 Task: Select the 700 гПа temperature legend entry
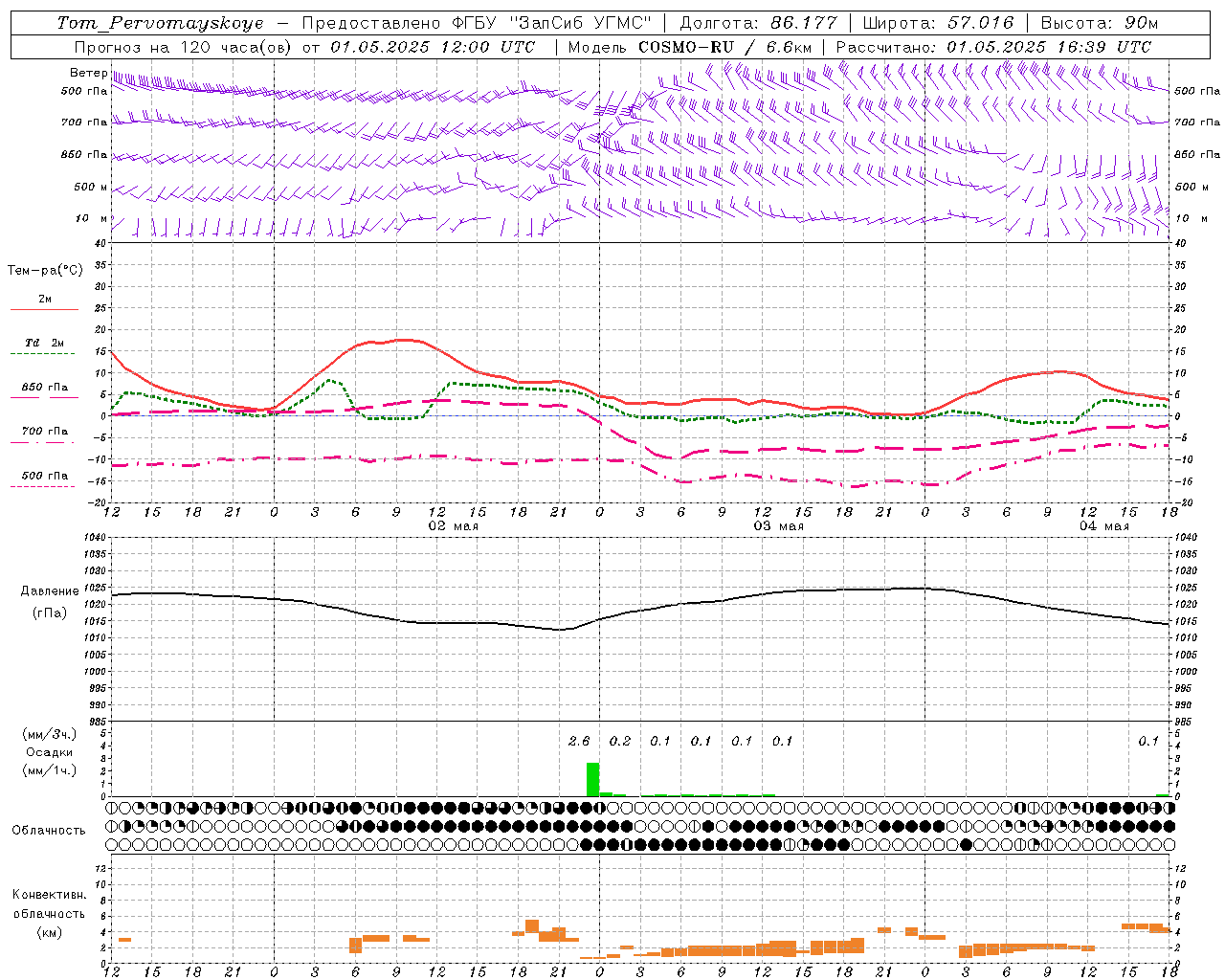pyautogui.click(x=45, y=431)
